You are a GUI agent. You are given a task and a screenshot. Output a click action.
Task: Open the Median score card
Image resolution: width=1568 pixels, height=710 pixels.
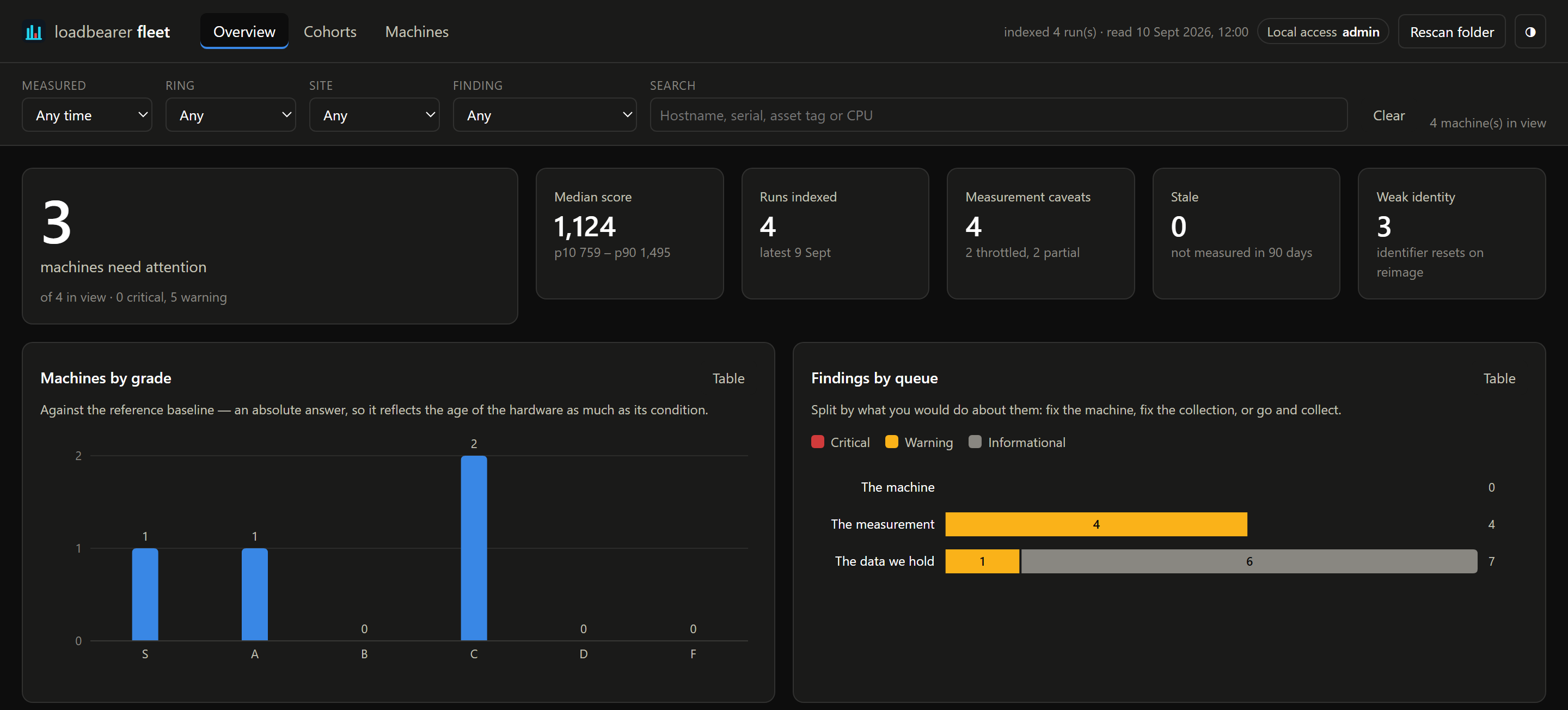coord(629,234)
